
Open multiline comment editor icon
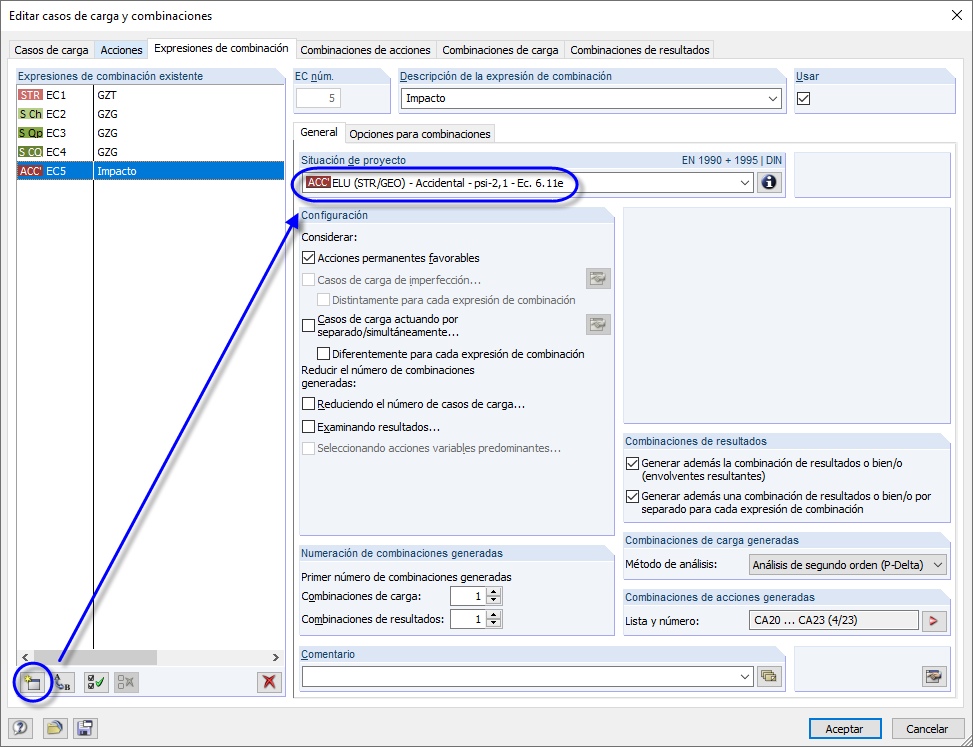[768, 676]
